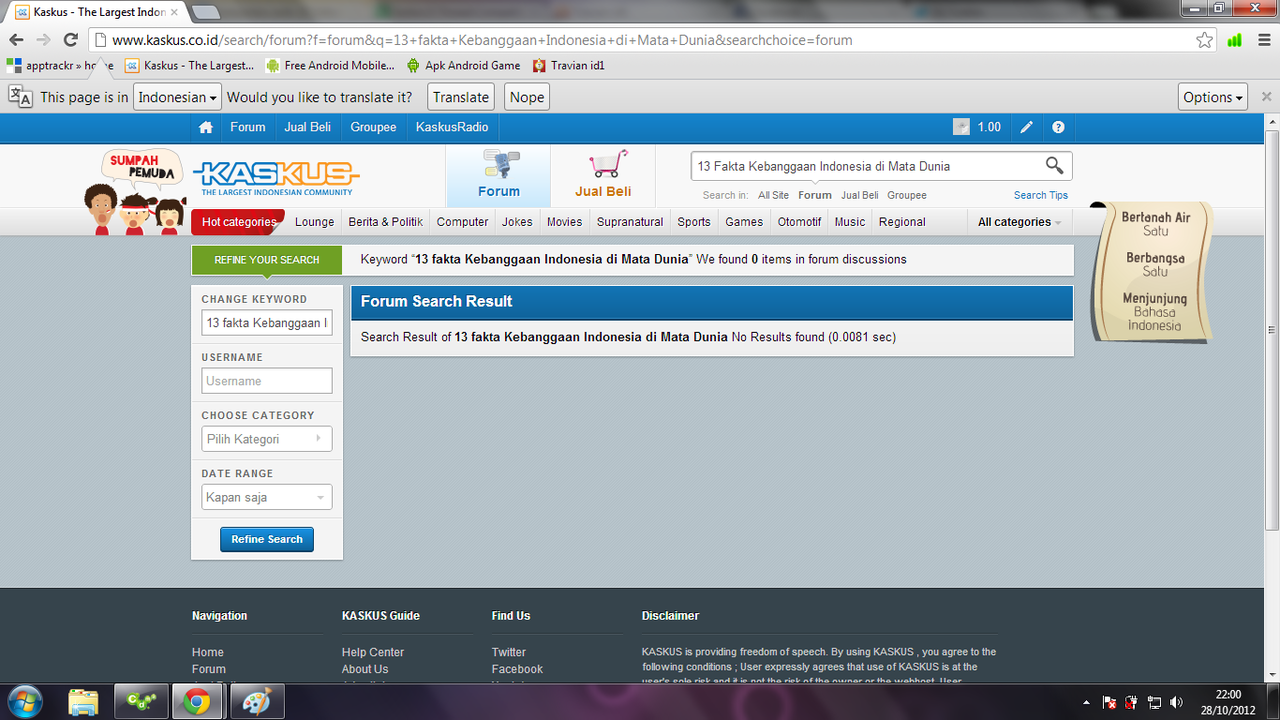
Task: Open File Explorer from taskbar
Action: 84,702
